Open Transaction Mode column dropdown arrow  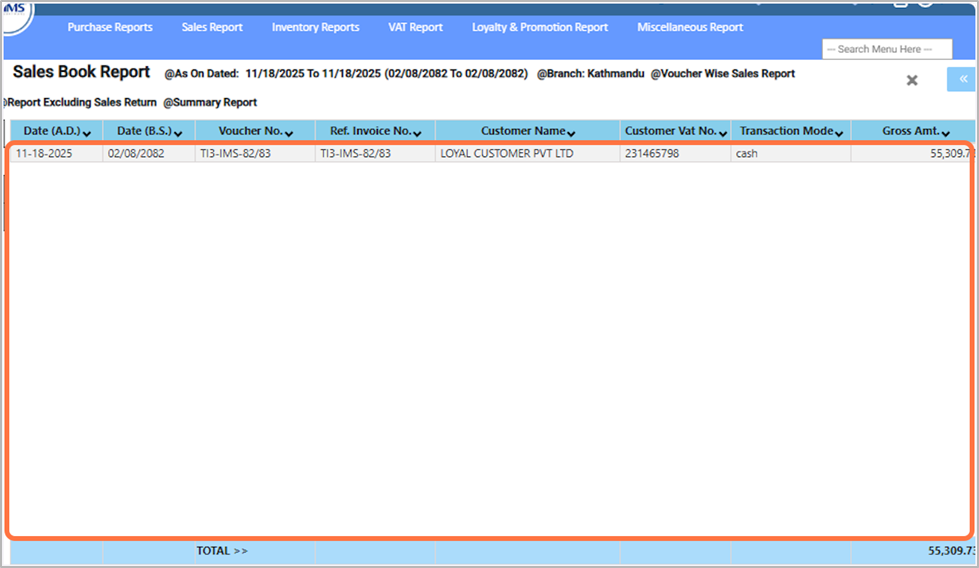tap(840, 133)
